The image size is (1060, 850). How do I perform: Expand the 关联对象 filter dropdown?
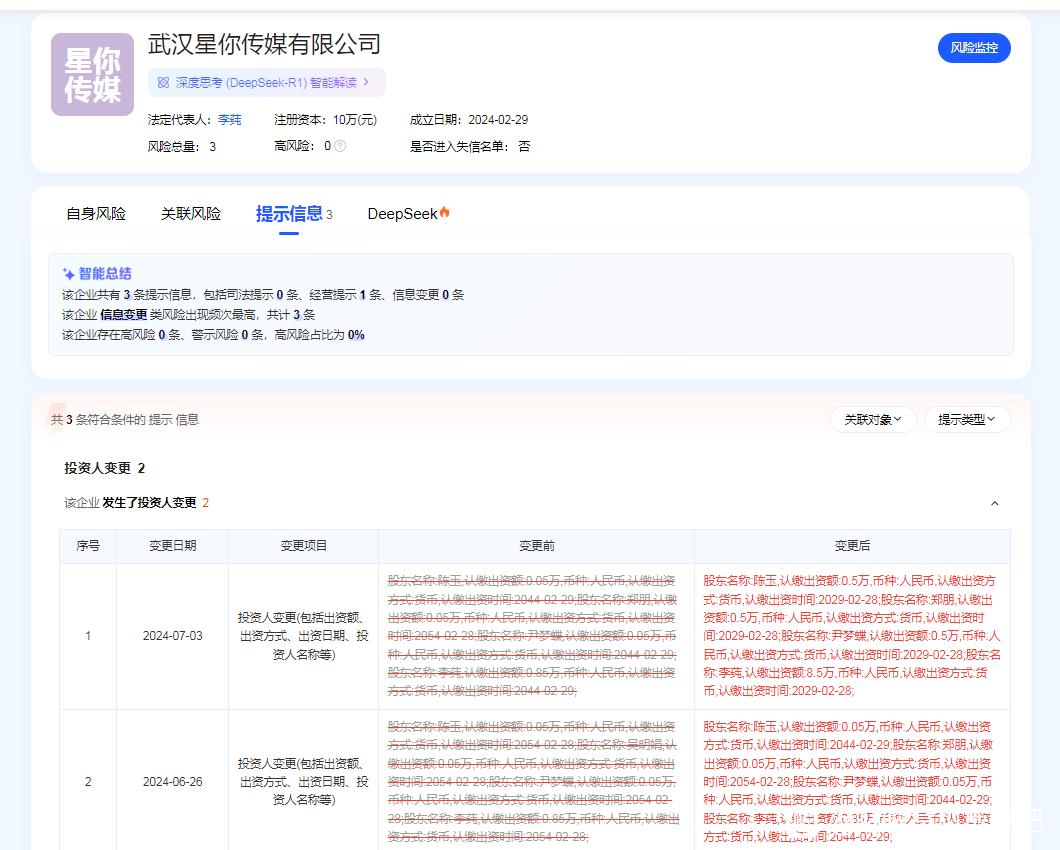click(872, 420)
